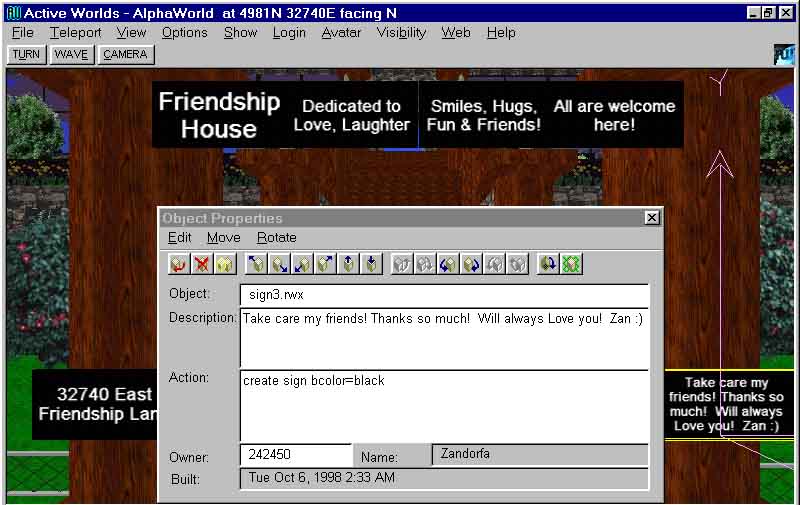This screenshot has height=505, width=800.
Task: Click the CAMERA button
Action: [x=126, y=55]
